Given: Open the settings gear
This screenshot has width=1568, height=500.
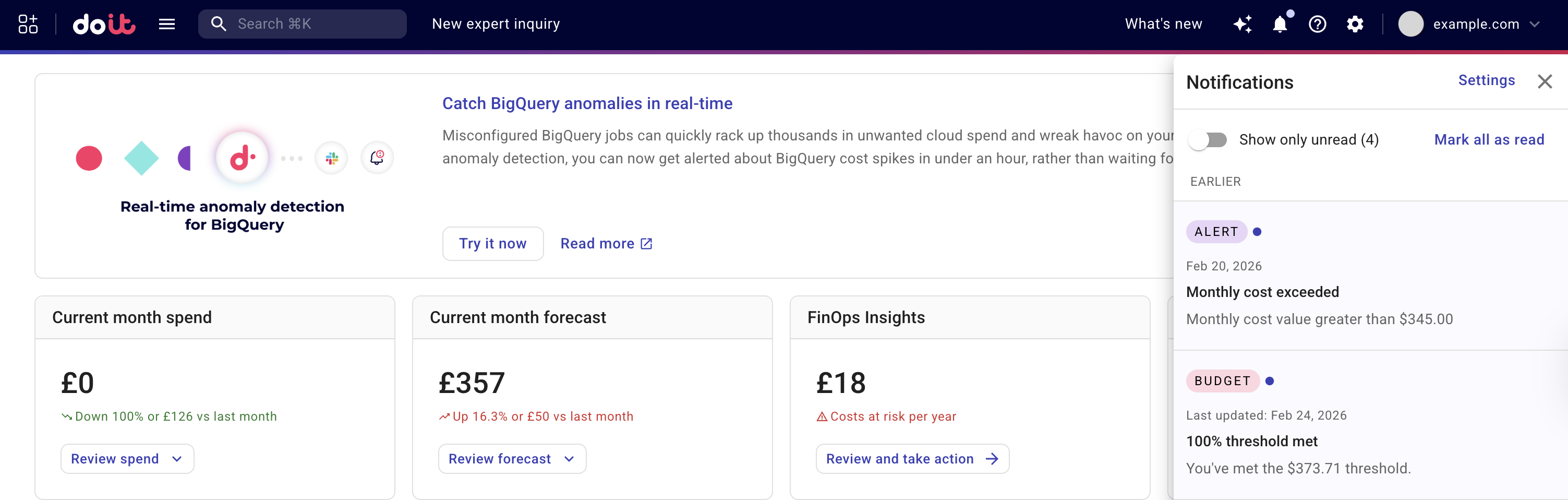Looking at the screenshot, I should 1355,25.
